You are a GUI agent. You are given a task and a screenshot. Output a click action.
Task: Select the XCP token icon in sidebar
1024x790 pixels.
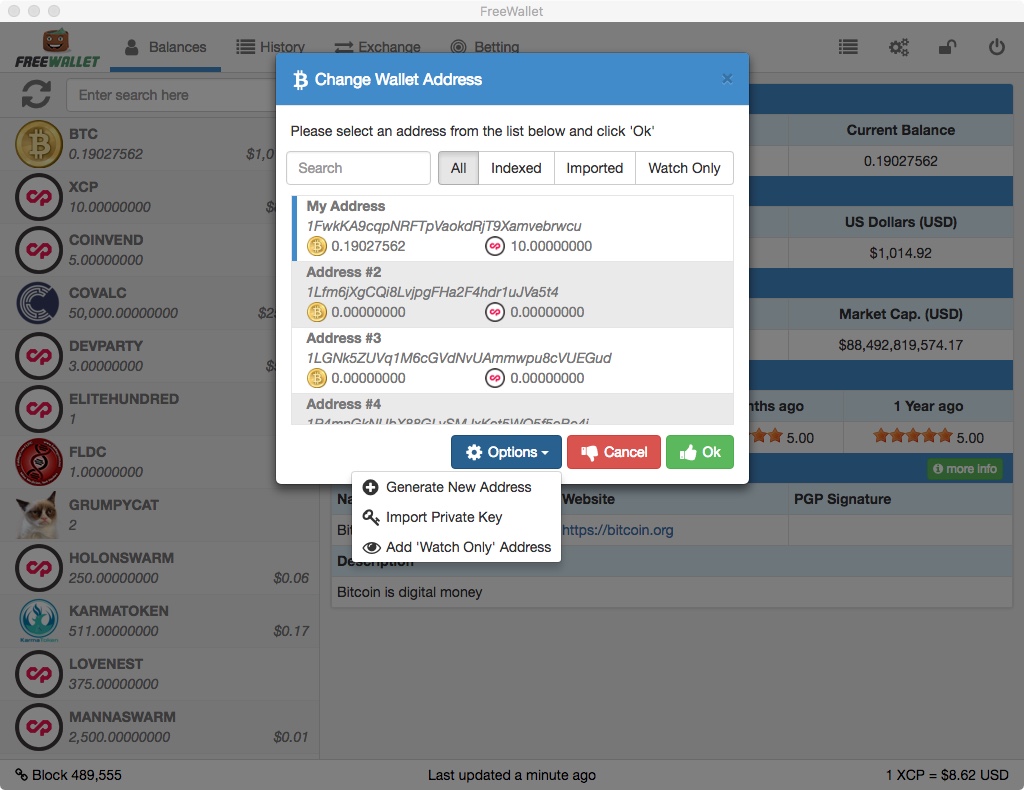tap(39, 197)
